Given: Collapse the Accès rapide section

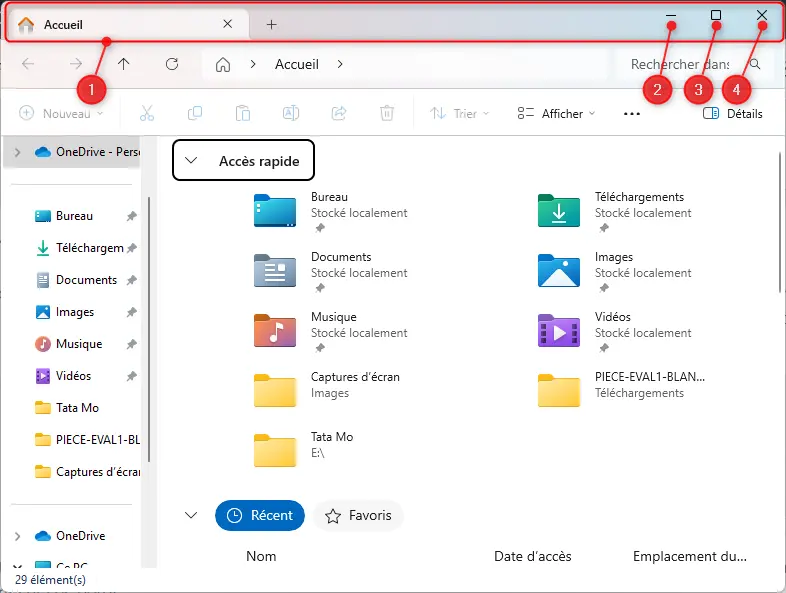Looking at the screenshot, I should (x=192, y=160).
